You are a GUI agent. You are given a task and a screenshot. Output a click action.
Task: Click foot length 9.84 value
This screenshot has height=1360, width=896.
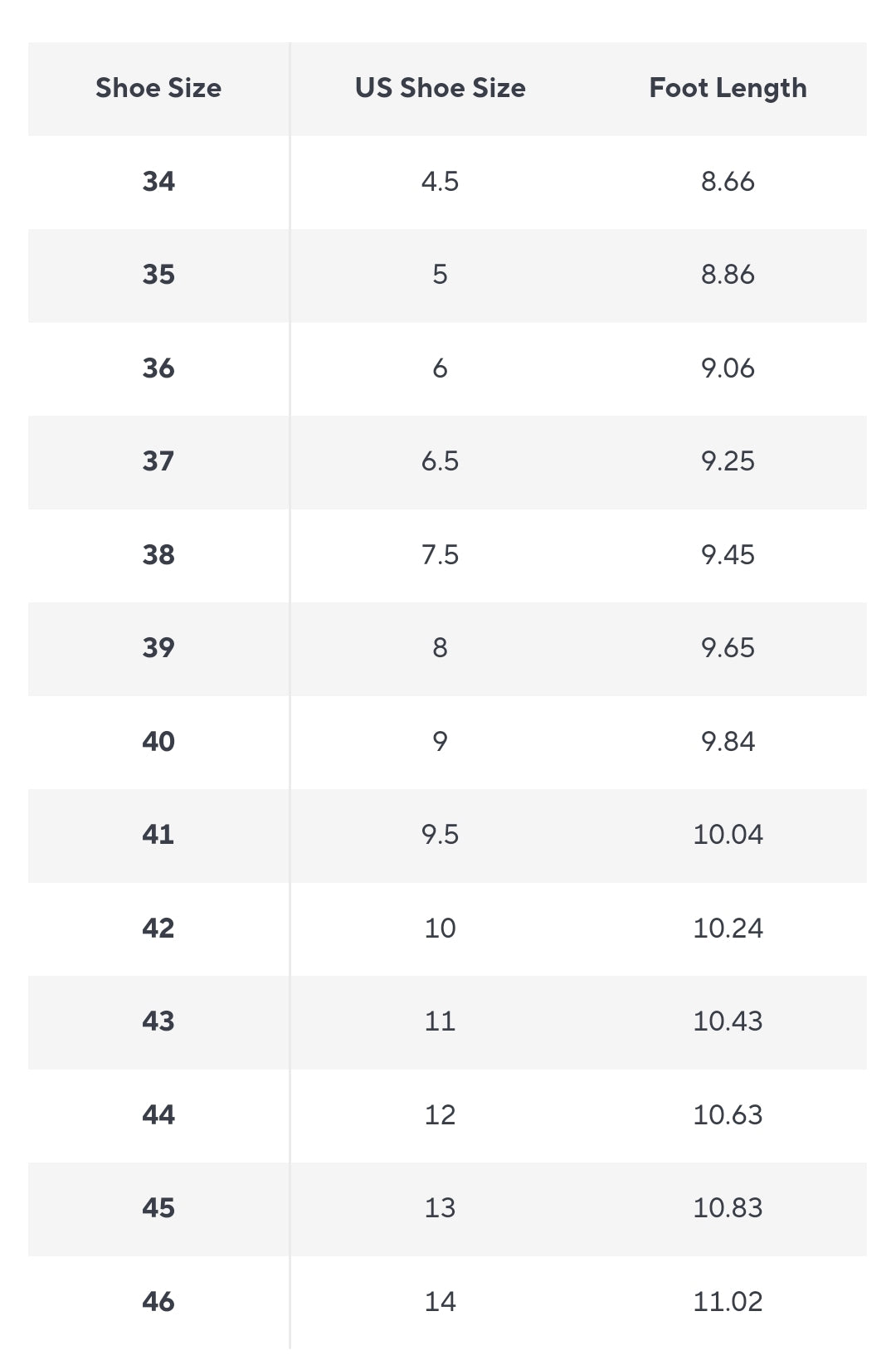point(728,741)
